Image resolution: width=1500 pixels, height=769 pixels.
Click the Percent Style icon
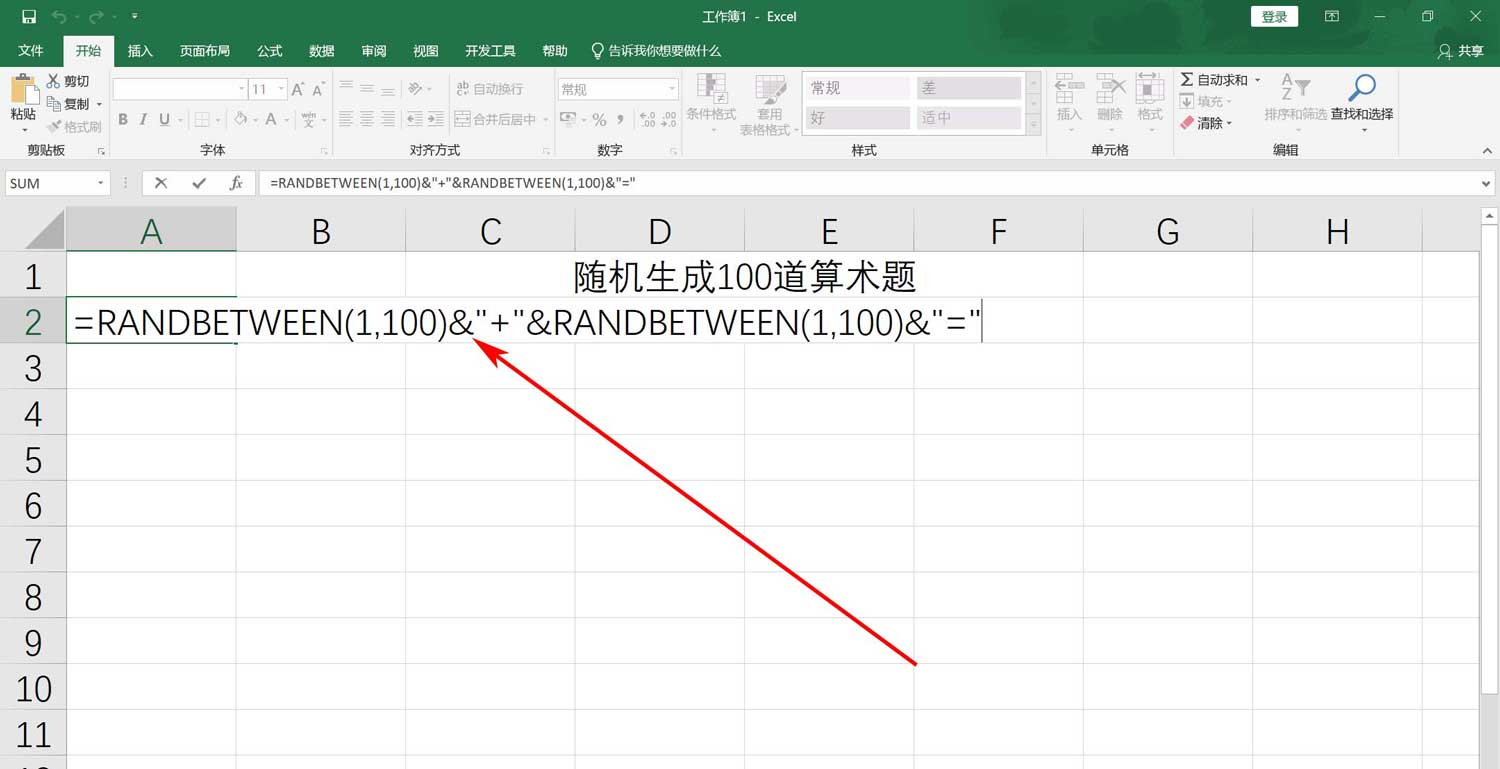point(600,119)
